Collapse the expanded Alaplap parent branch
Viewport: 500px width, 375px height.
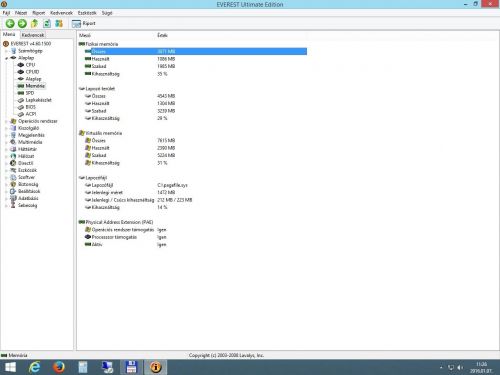(x=6, y=58)
